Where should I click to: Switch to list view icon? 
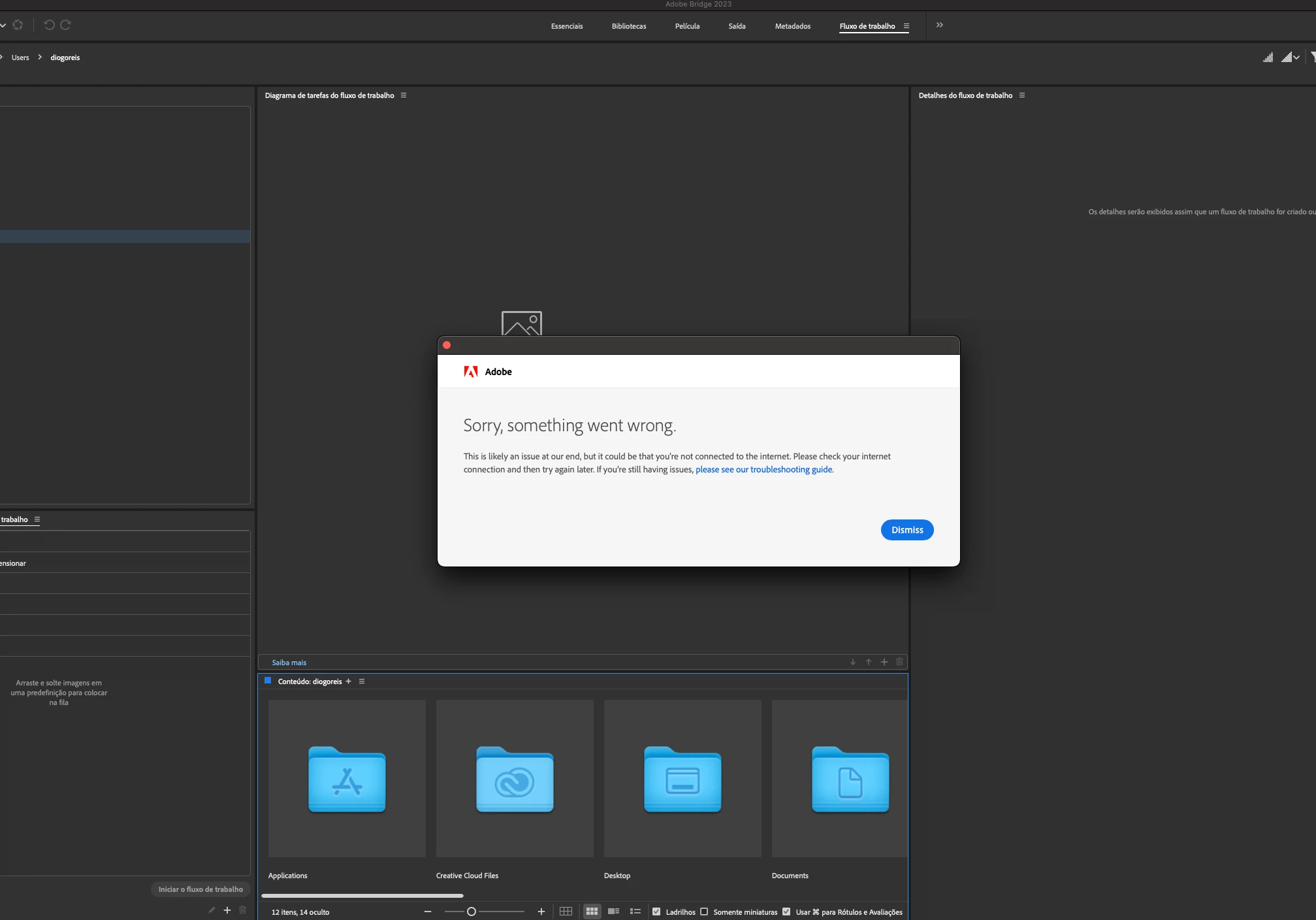[635, 912]
